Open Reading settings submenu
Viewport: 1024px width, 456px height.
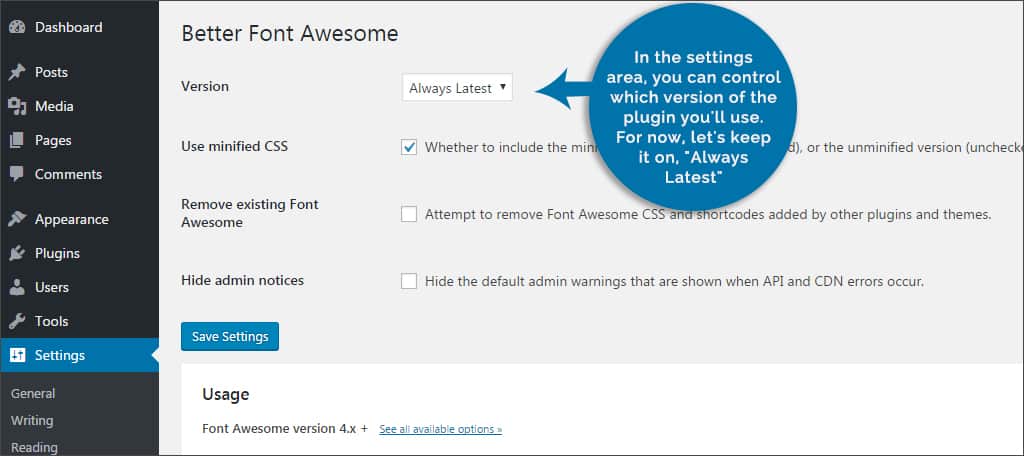pyautogui.click(x=34, y=448)
